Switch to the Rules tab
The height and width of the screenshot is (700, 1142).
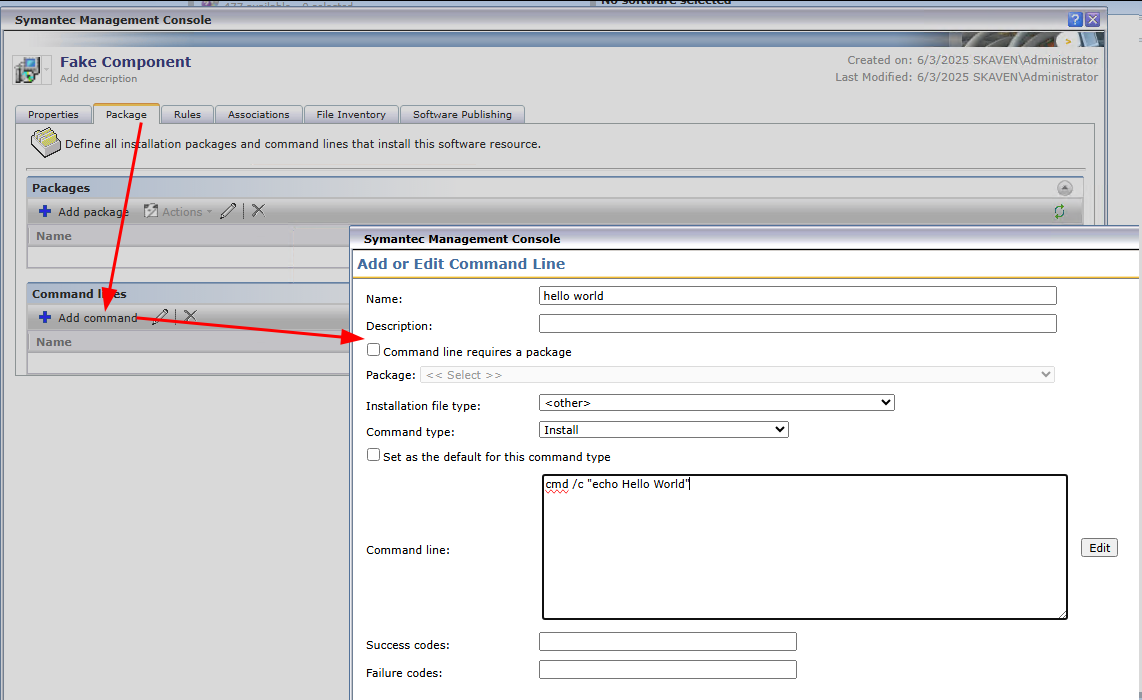[187, 115]
